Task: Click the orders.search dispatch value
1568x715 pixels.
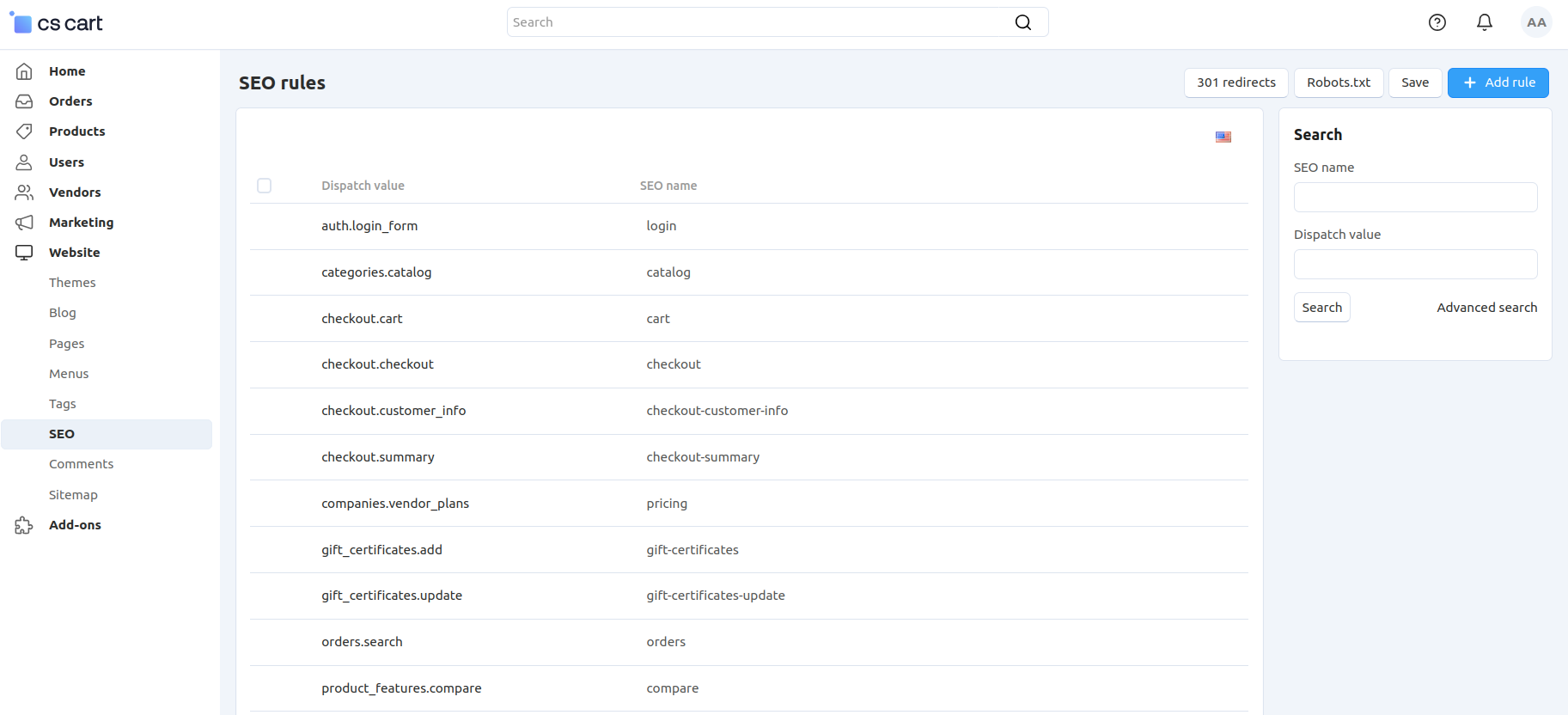Action: 362,642
